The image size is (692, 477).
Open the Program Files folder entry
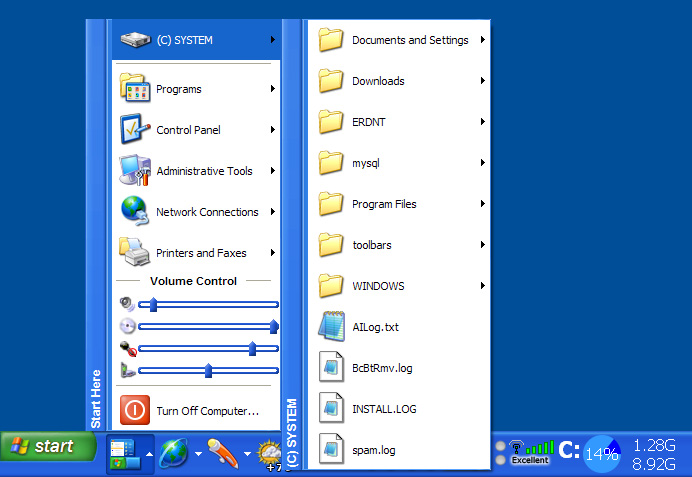[x=399, y=204]
